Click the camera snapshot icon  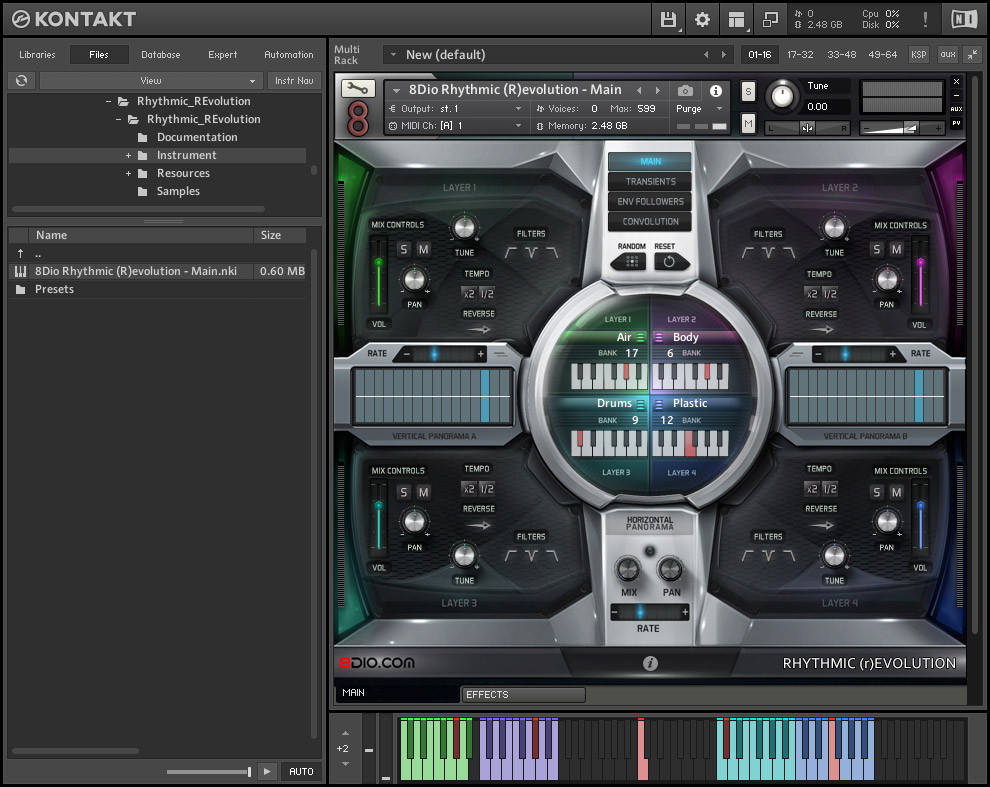pos(685,90)
